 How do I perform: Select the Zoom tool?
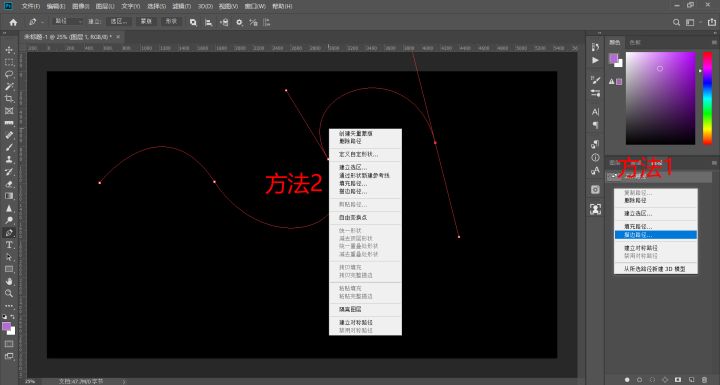tap(9, 293)
